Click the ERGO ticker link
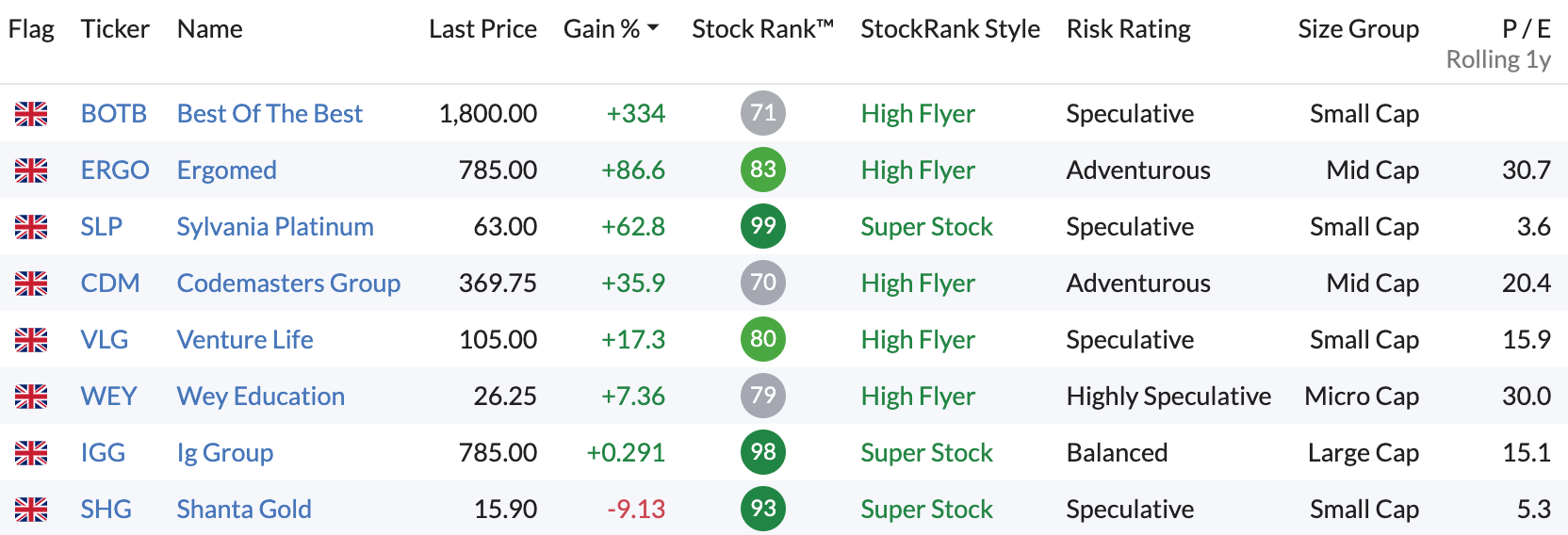 pos(115,170)
